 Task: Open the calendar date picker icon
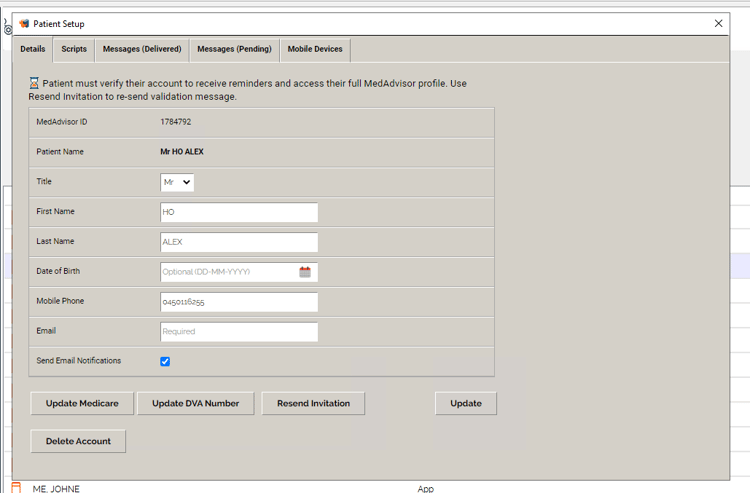[305, 272]
